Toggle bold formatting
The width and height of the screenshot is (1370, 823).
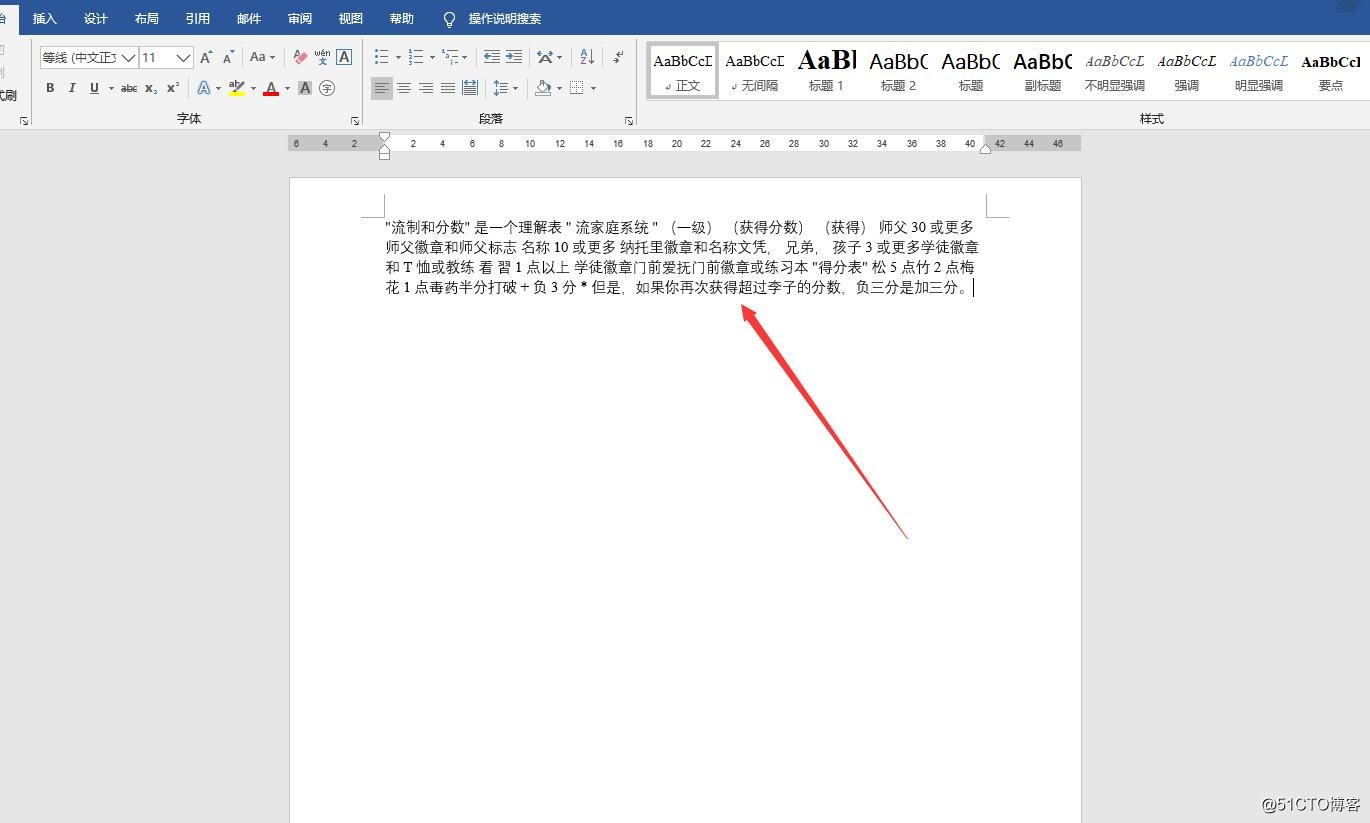[x=50, y=88]
